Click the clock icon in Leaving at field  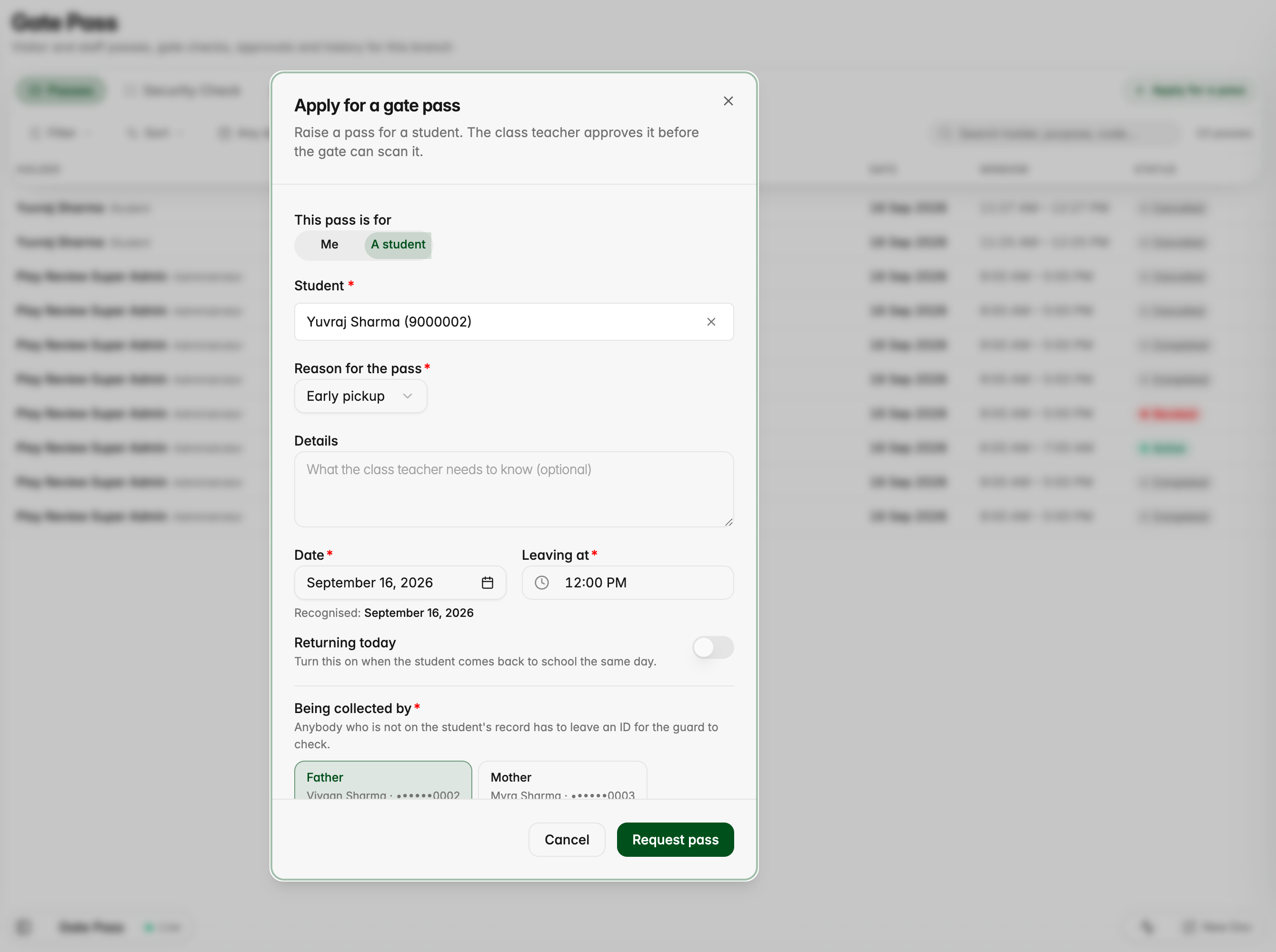click(x=542, y=583)
